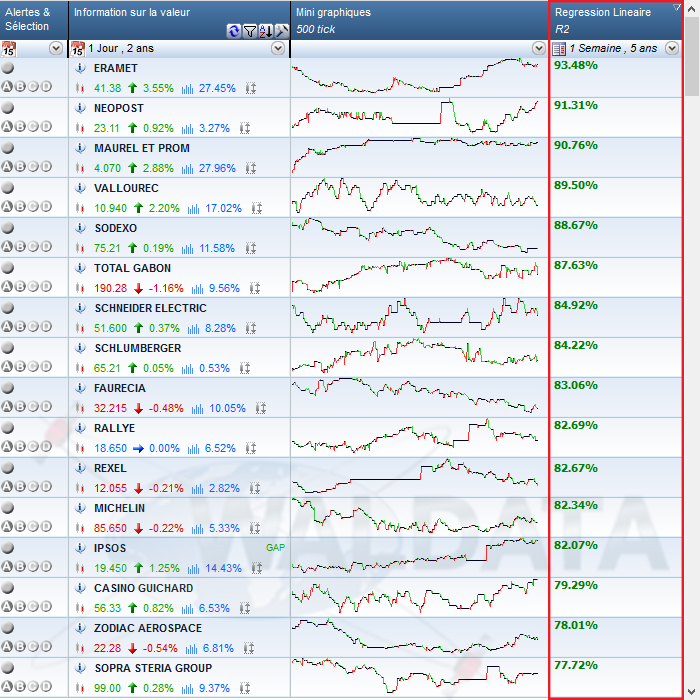Click sort triangle in Regression Lineaire header corner
Viewport: 700px width, 700px height.
[x=677, y=7]
